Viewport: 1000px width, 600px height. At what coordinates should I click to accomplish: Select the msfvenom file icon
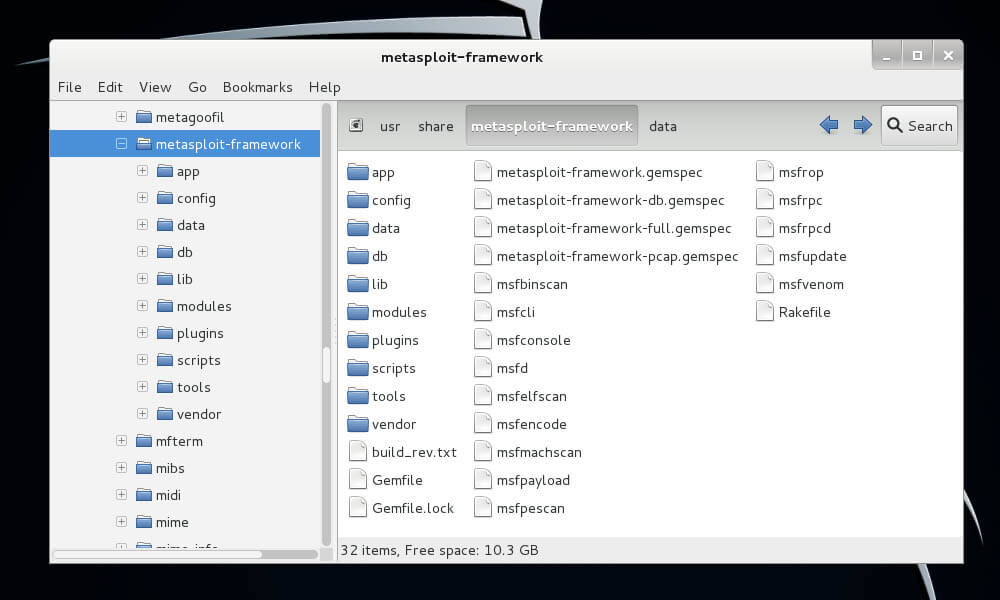tap(765, 284)
